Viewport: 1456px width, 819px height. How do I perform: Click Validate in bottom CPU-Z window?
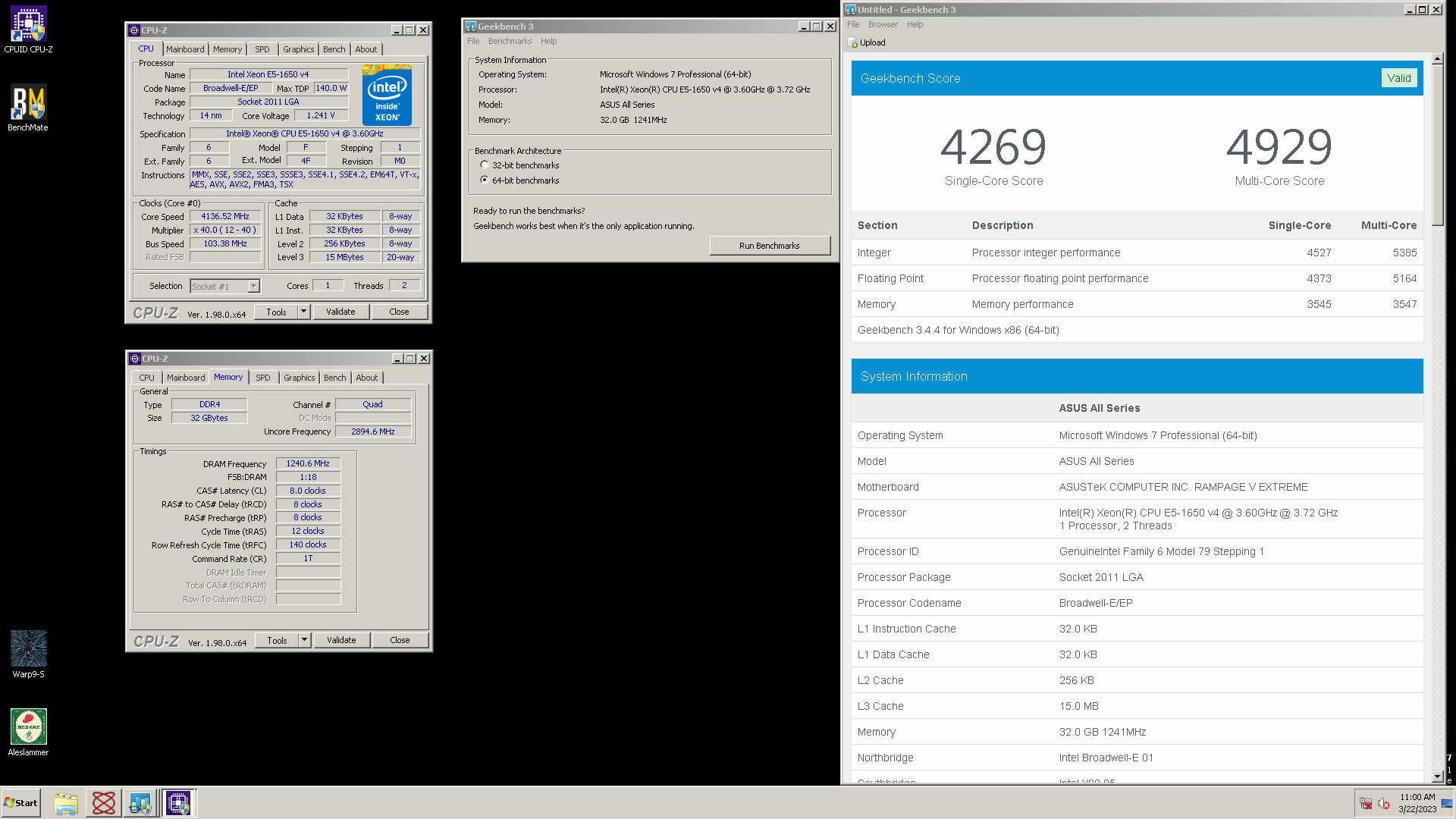pyautogui.click(x=341, y=640)
